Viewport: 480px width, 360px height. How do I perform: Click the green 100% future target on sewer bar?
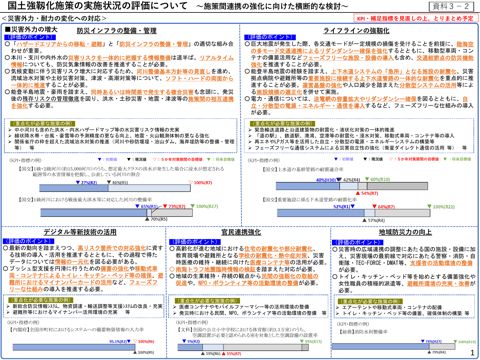click(441, 207)
